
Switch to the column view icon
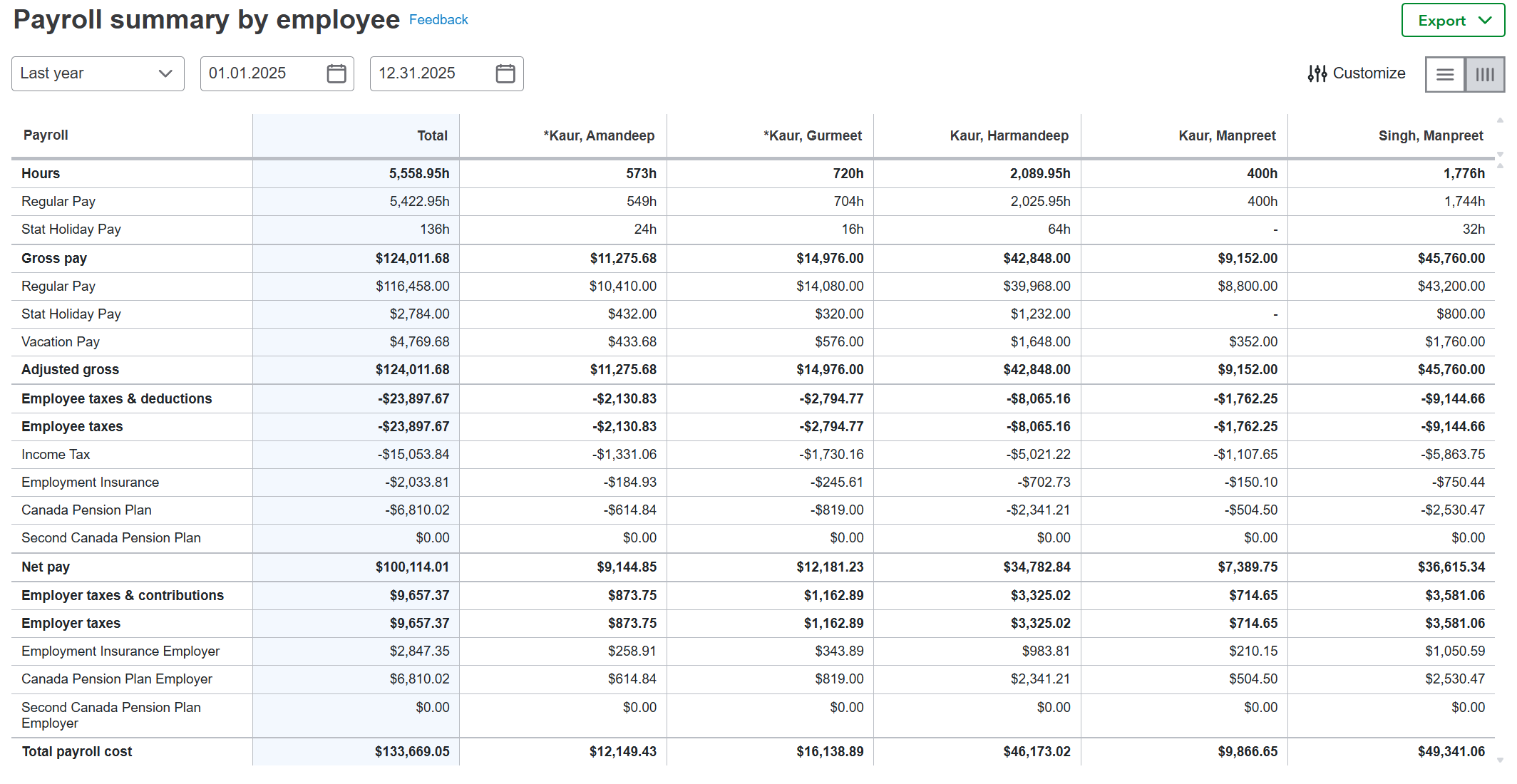click(x=1485, y=74)
